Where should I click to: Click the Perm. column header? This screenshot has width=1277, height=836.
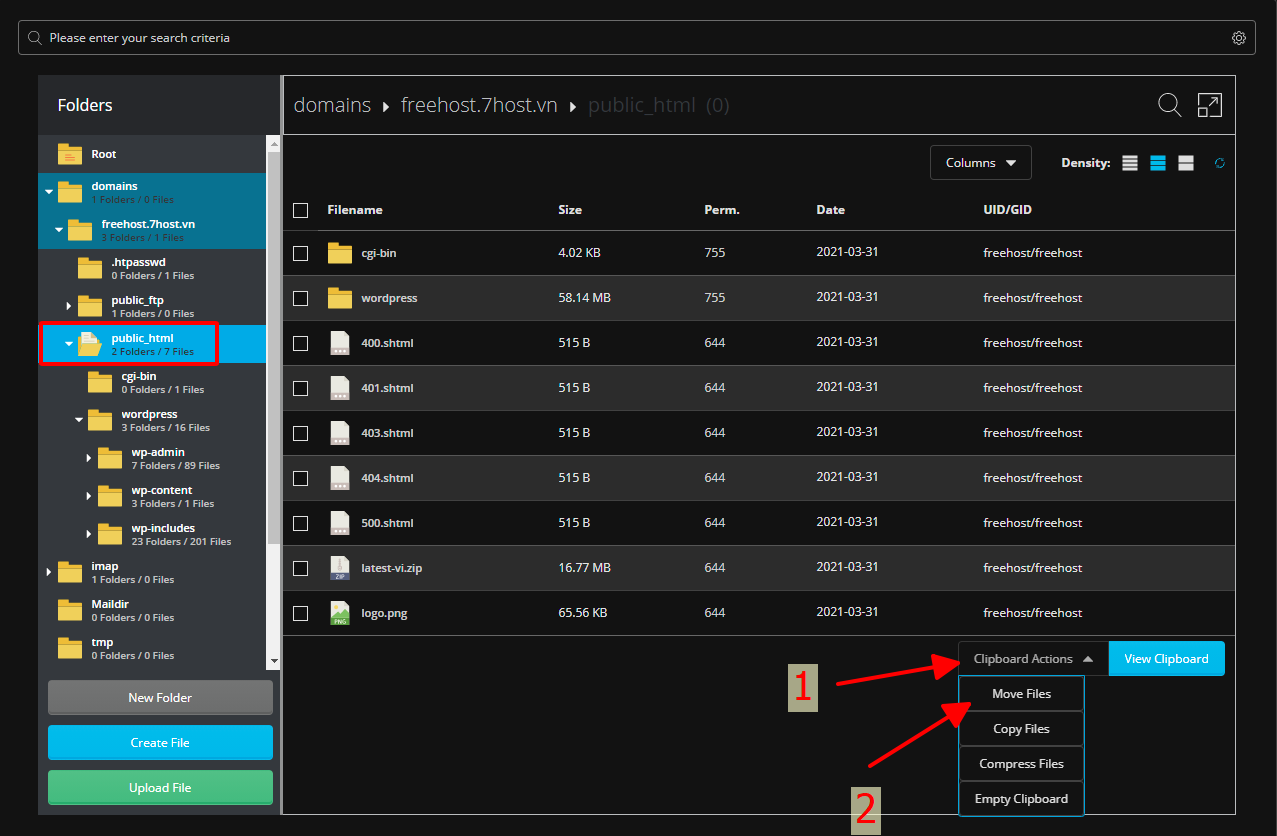coord(722,210)
